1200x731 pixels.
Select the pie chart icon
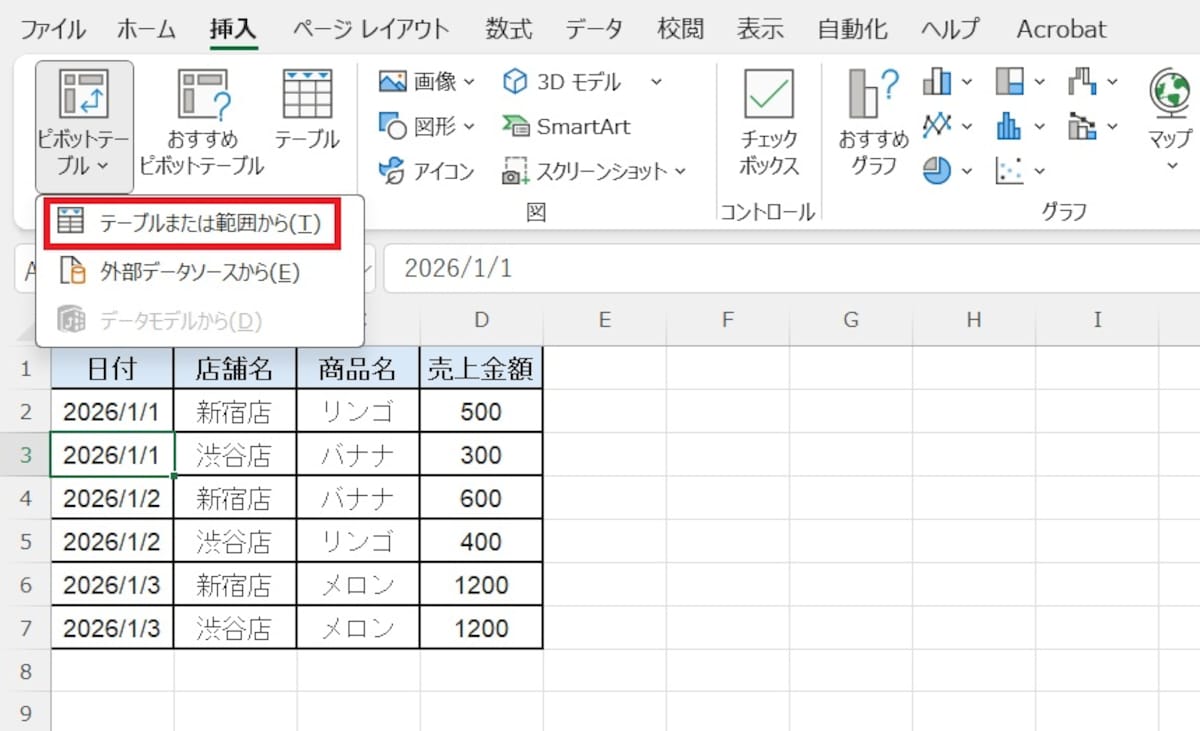click(935, 172)
